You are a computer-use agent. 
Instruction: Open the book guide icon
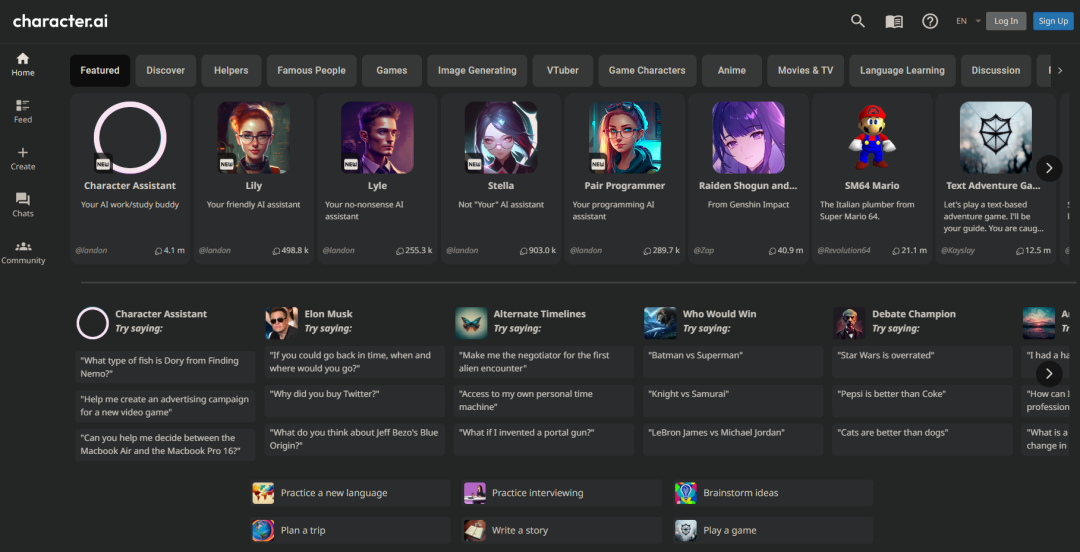(x=894, y=21)
